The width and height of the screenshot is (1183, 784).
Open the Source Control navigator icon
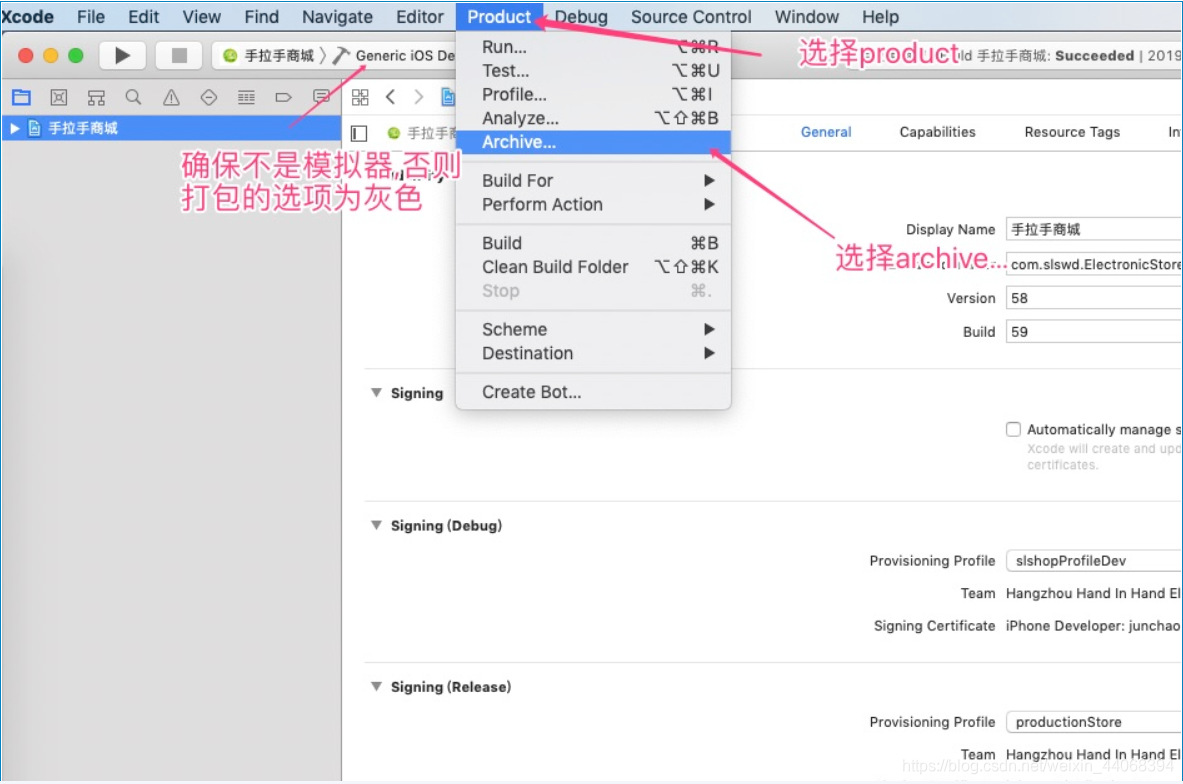point(59,97)
